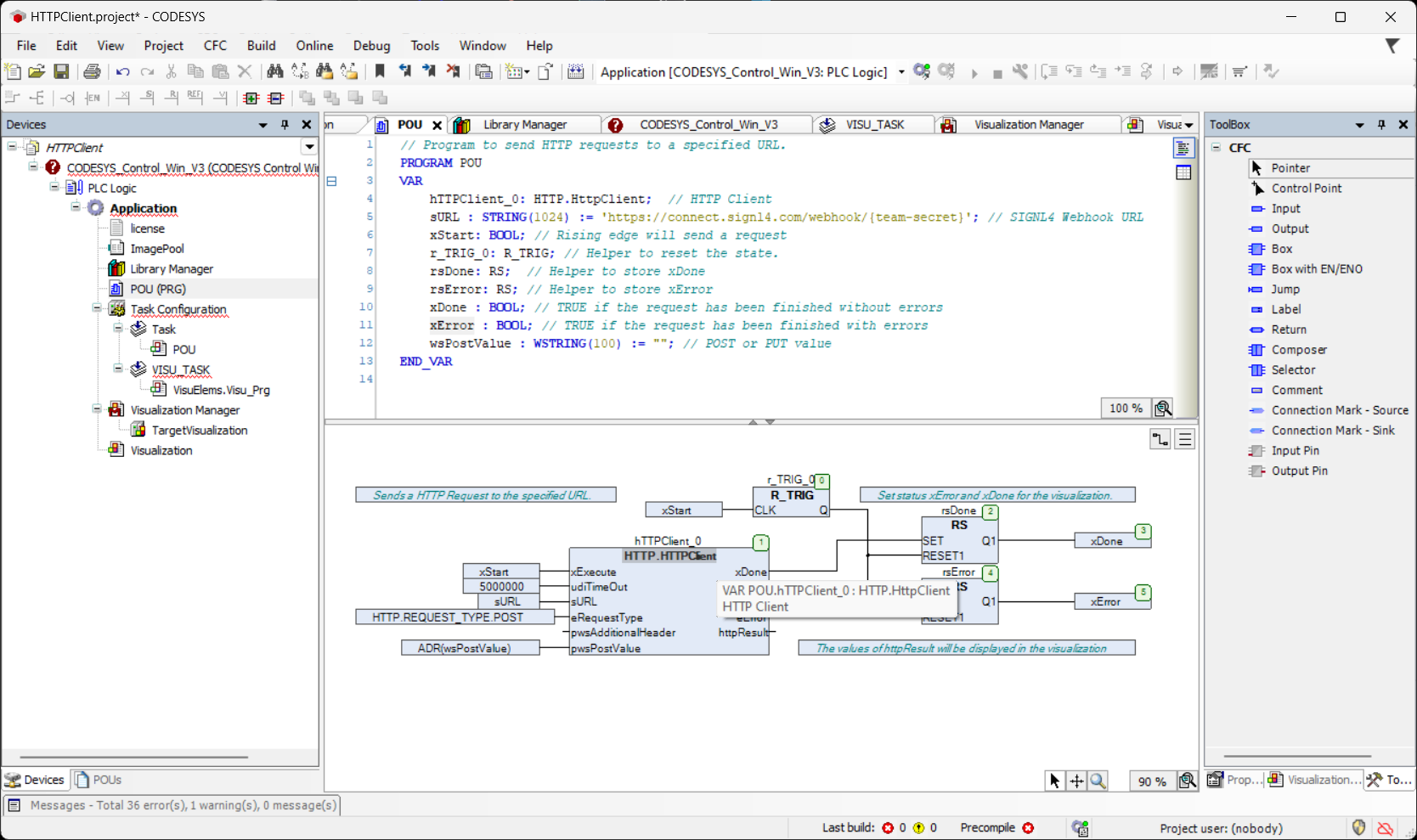Image resolution: width=1417 pixels, height=840 pixels.
Task: Collapse the Task Configuration node
Action: pos(97,308)
